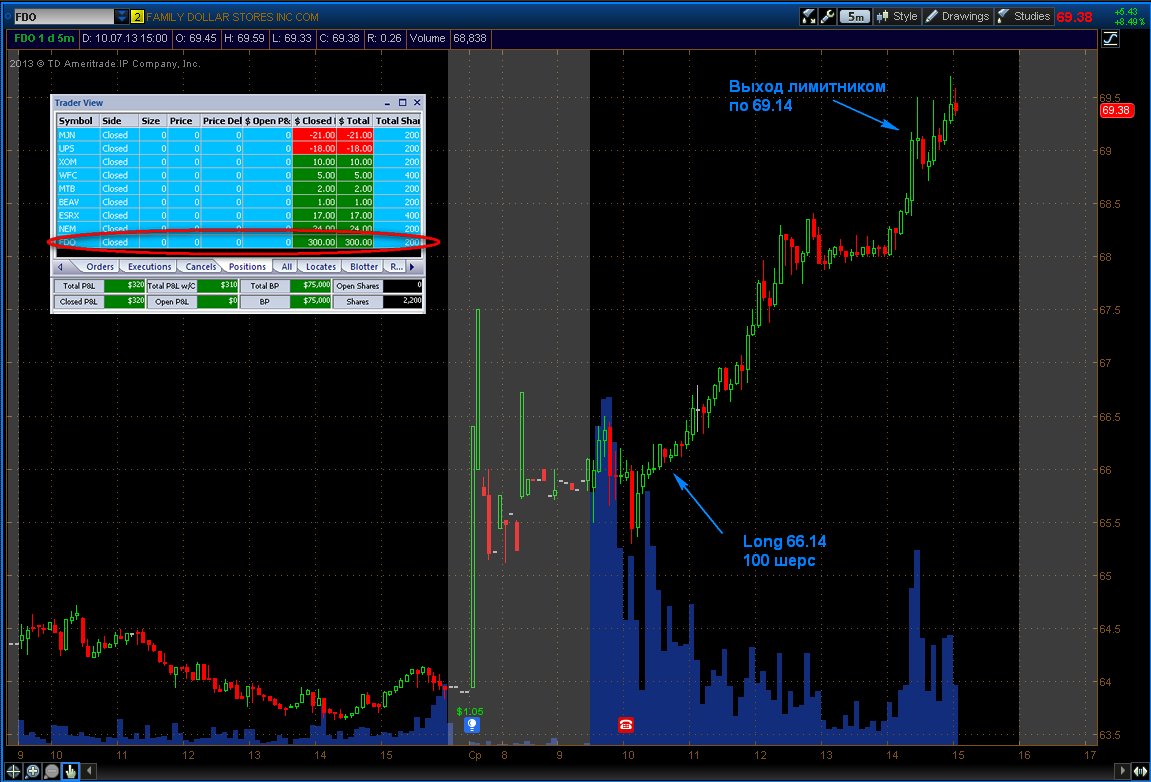
Task: Click the Total P&L label
Action: (79, 286)
